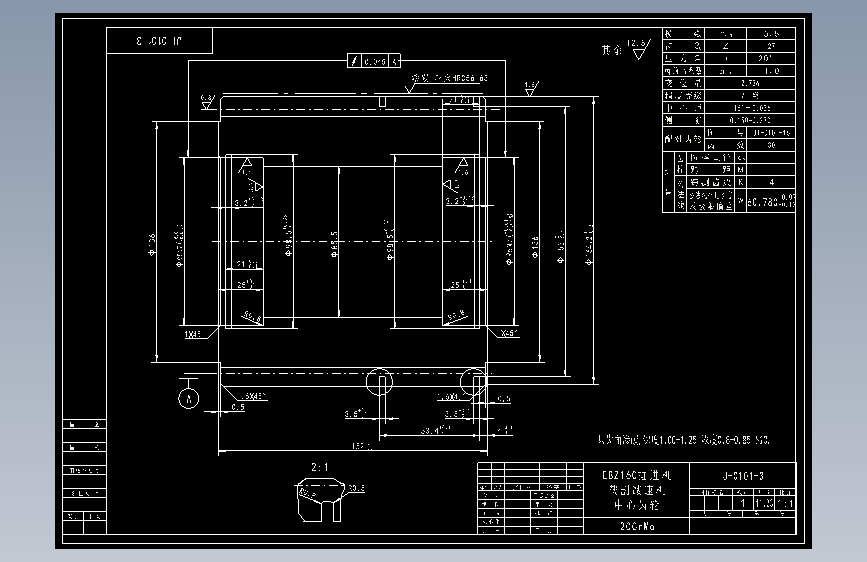867x562 pixels.
Task: Select the 1:1 scale cell in title block
Action: [785, 503]
